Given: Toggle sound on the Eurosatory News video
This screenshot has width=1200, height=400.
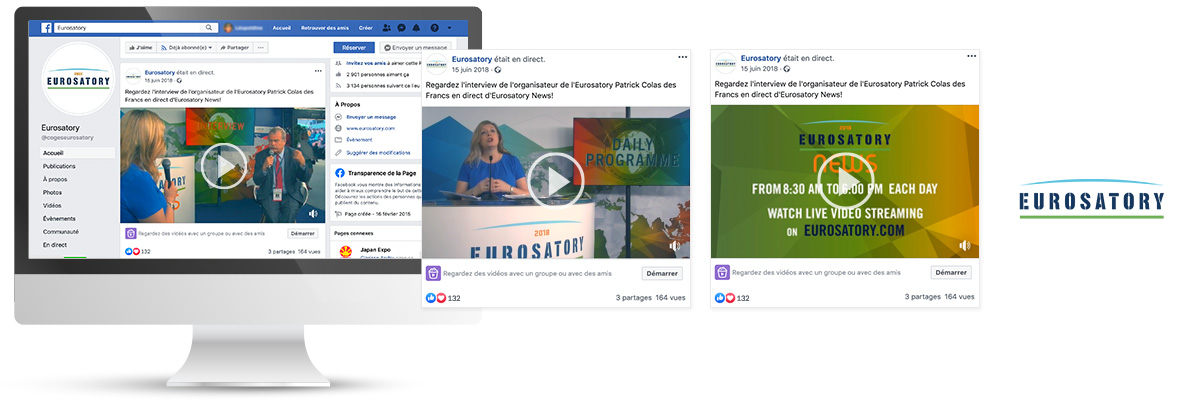Looking at the screenshot, I should 964,245.
